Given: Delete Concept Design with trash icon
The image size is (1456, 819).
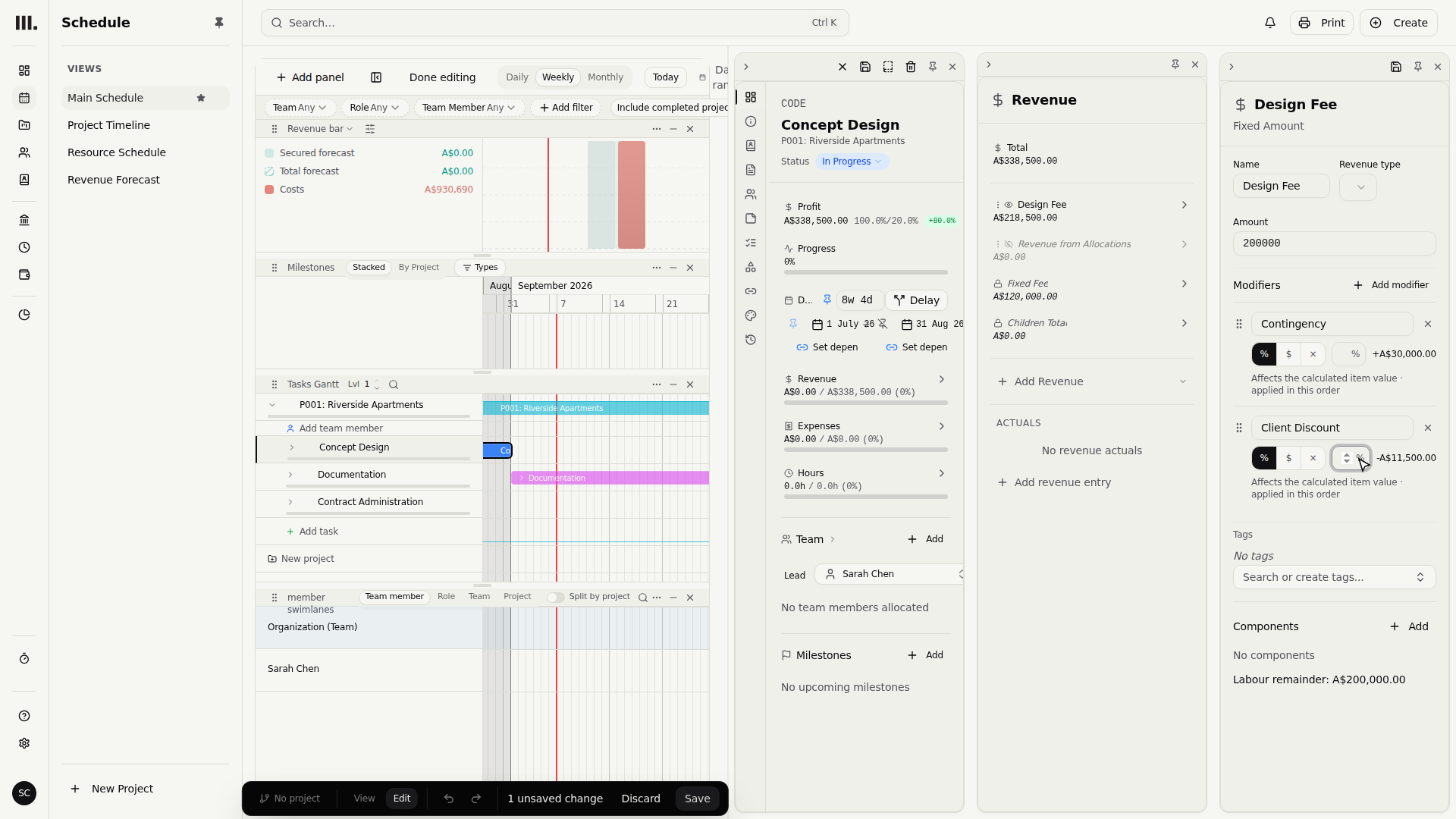Looking at the screenshot, I should tap(911, 67).
